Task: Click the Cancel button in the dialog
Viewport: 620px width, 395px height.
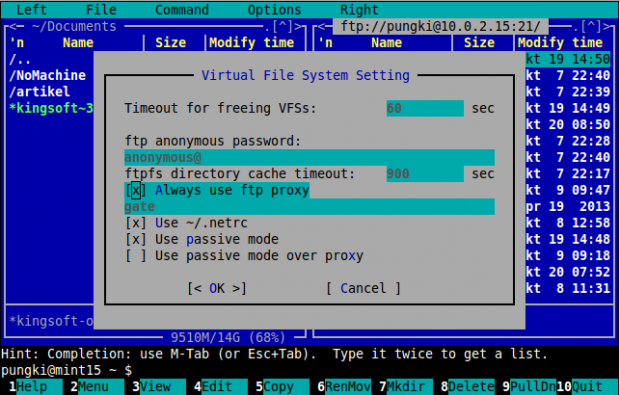Action: pos(363,288)
